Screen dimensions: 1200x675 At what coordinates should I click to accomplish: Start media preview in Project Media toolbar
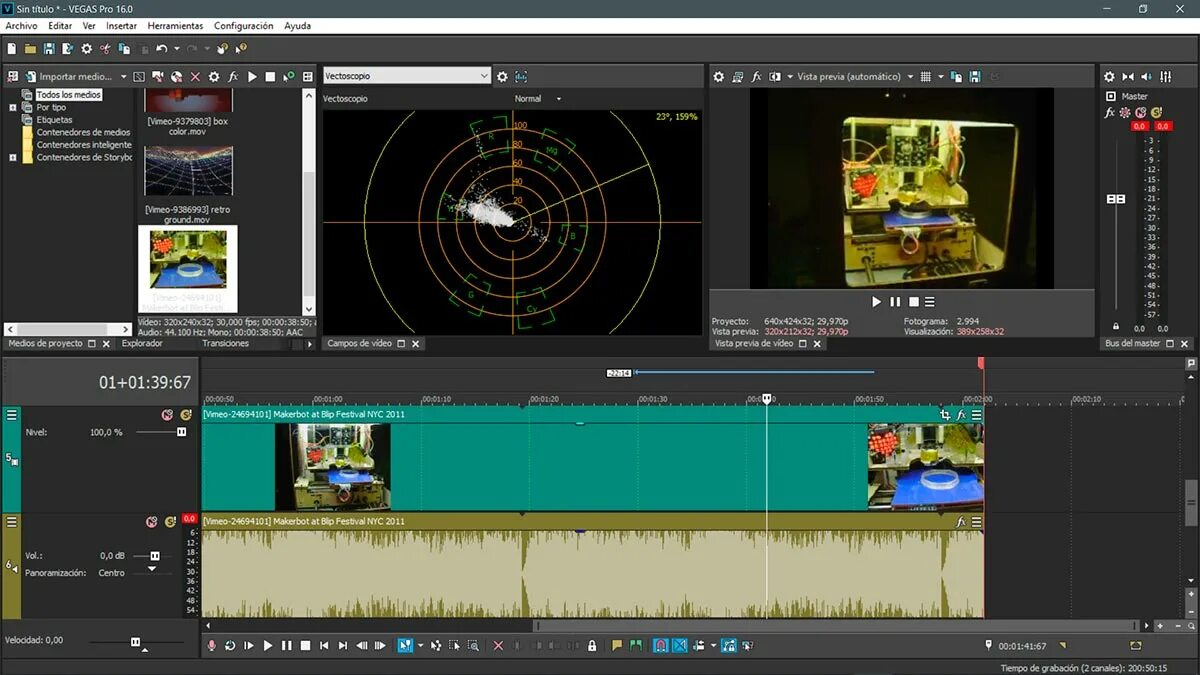(x=252, y=76)
